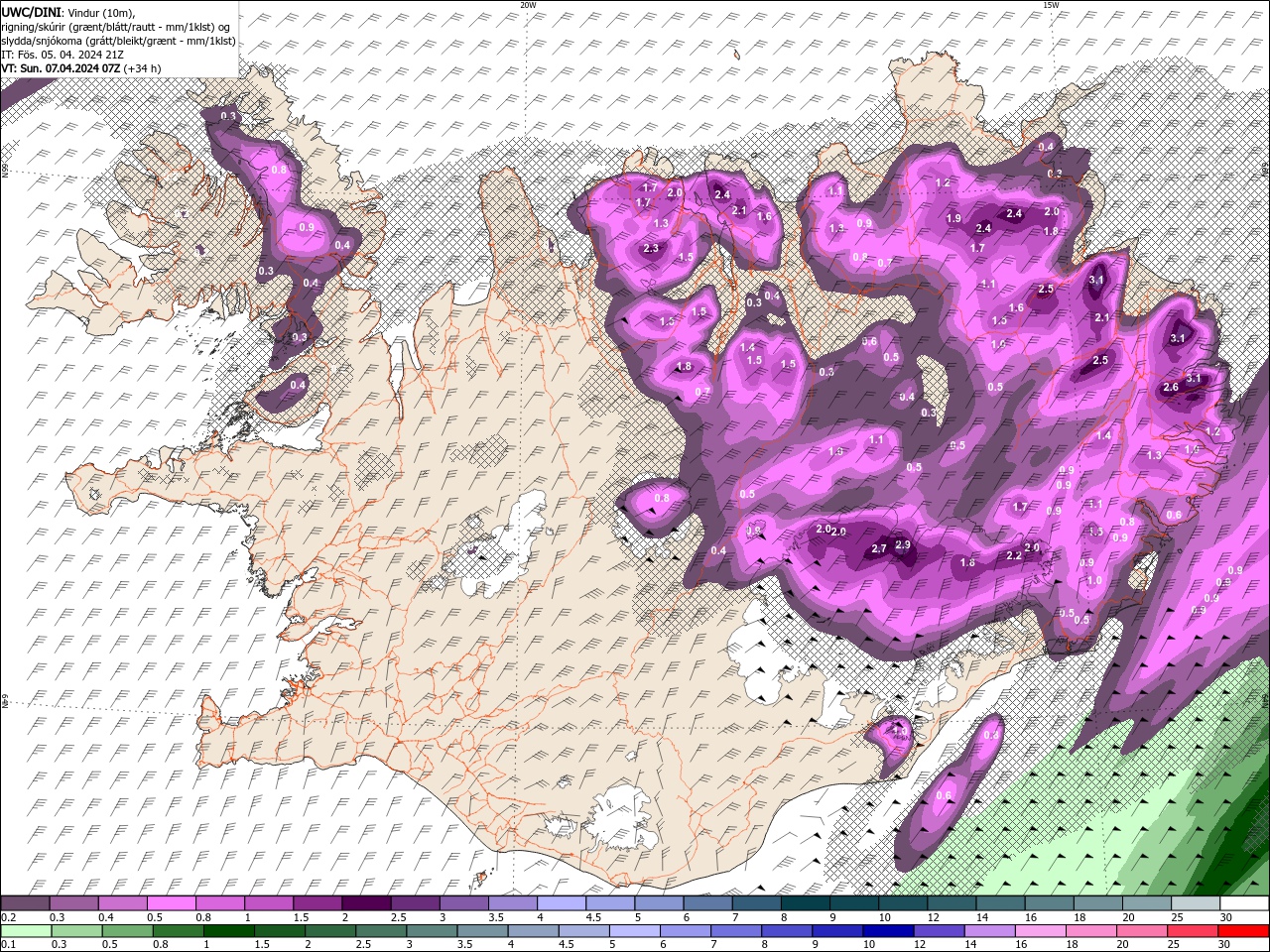Click the rigning/skúrir description line
Viewport: 1270px width, 952px height.
pos(116,26)
